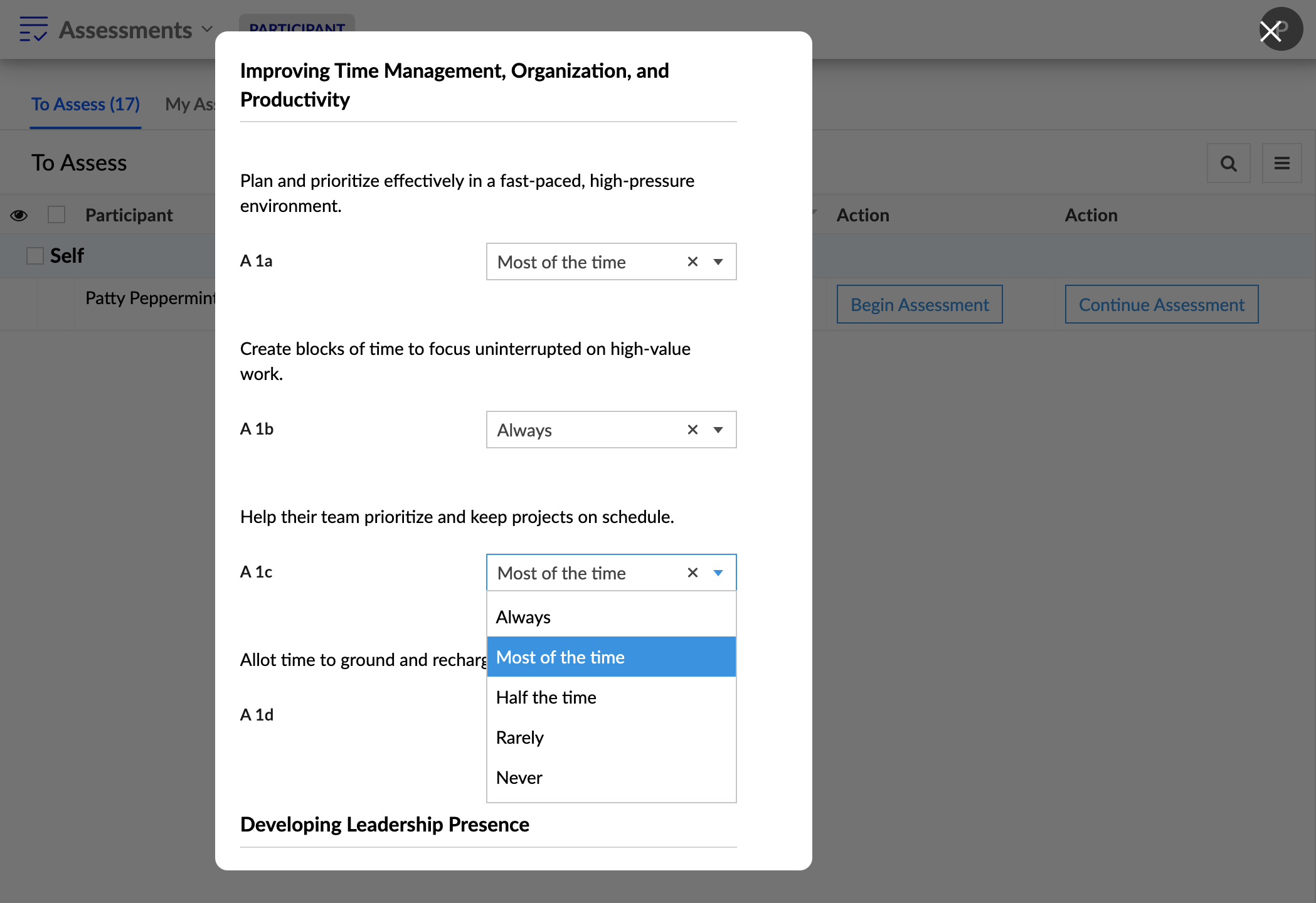The image size is (1316, 903).
Task: Click the search magnifier icon
Action: click(x=1228, y=164)
